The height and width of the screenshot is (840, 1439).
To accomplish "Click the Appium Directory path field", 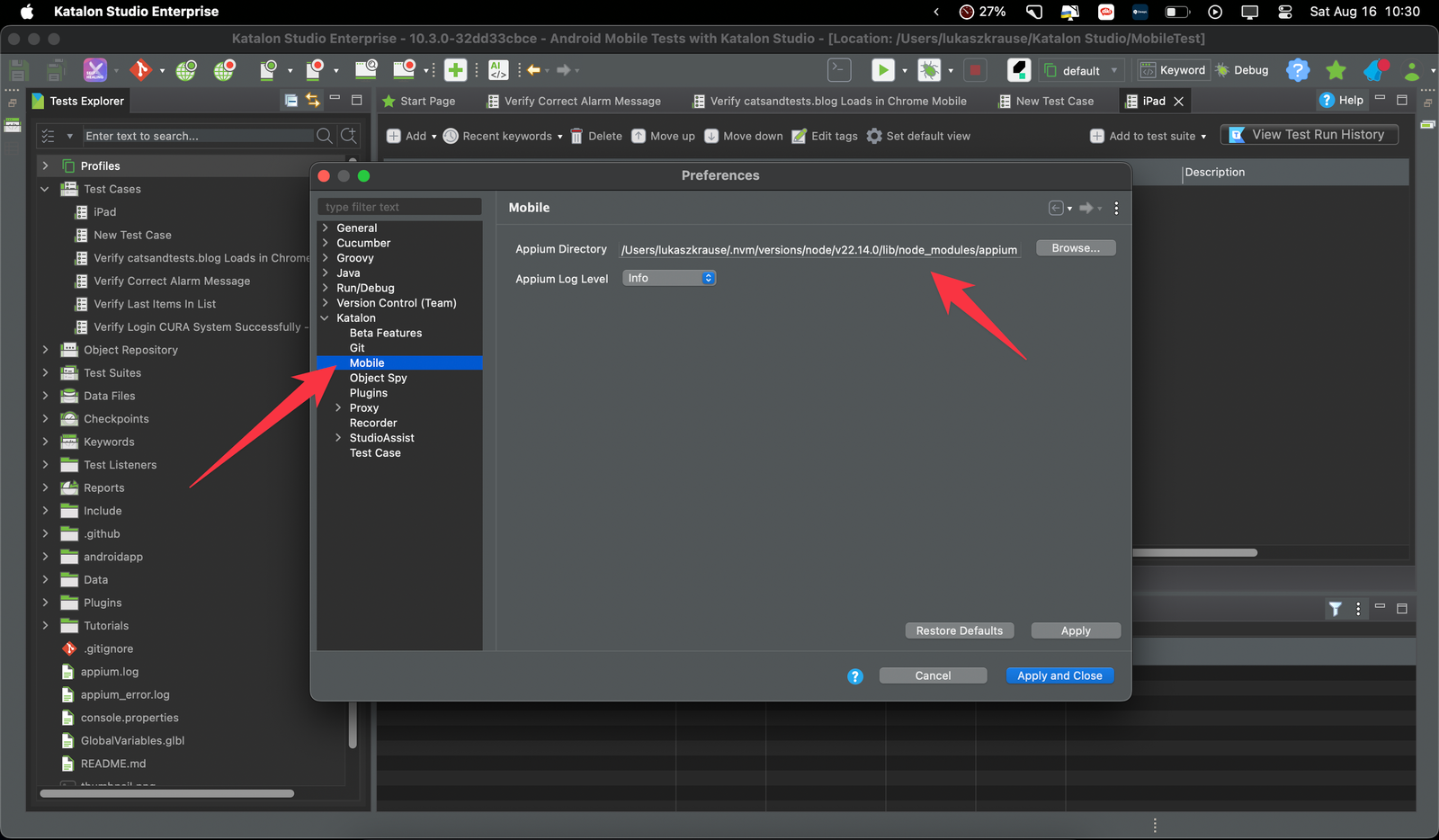I will click(x=819, y=250).
